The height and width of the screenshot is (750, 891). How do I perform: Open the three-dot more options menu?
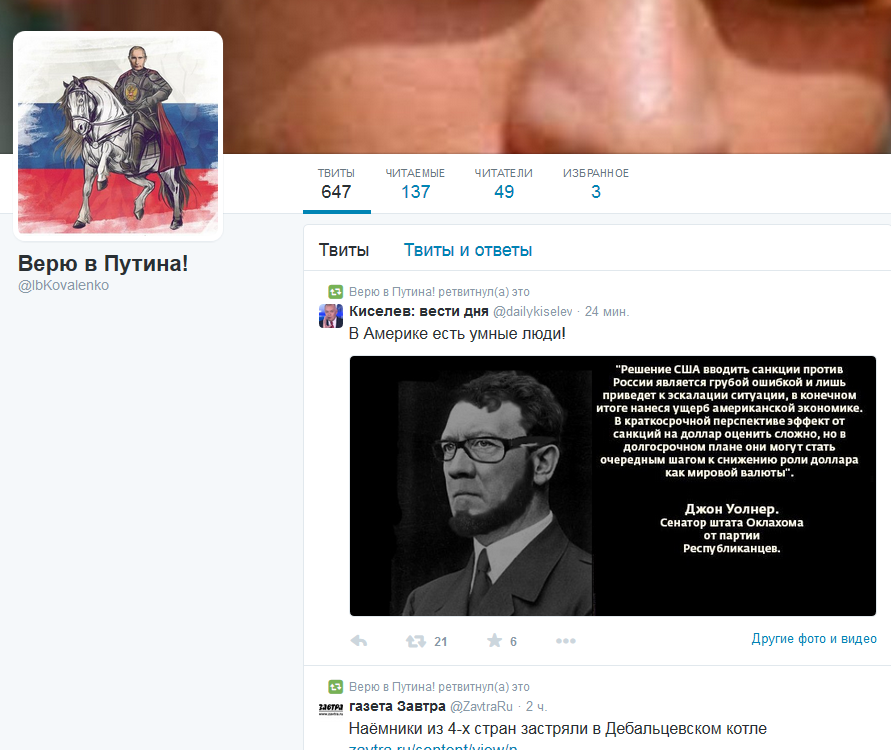click(x=565, y=641)
